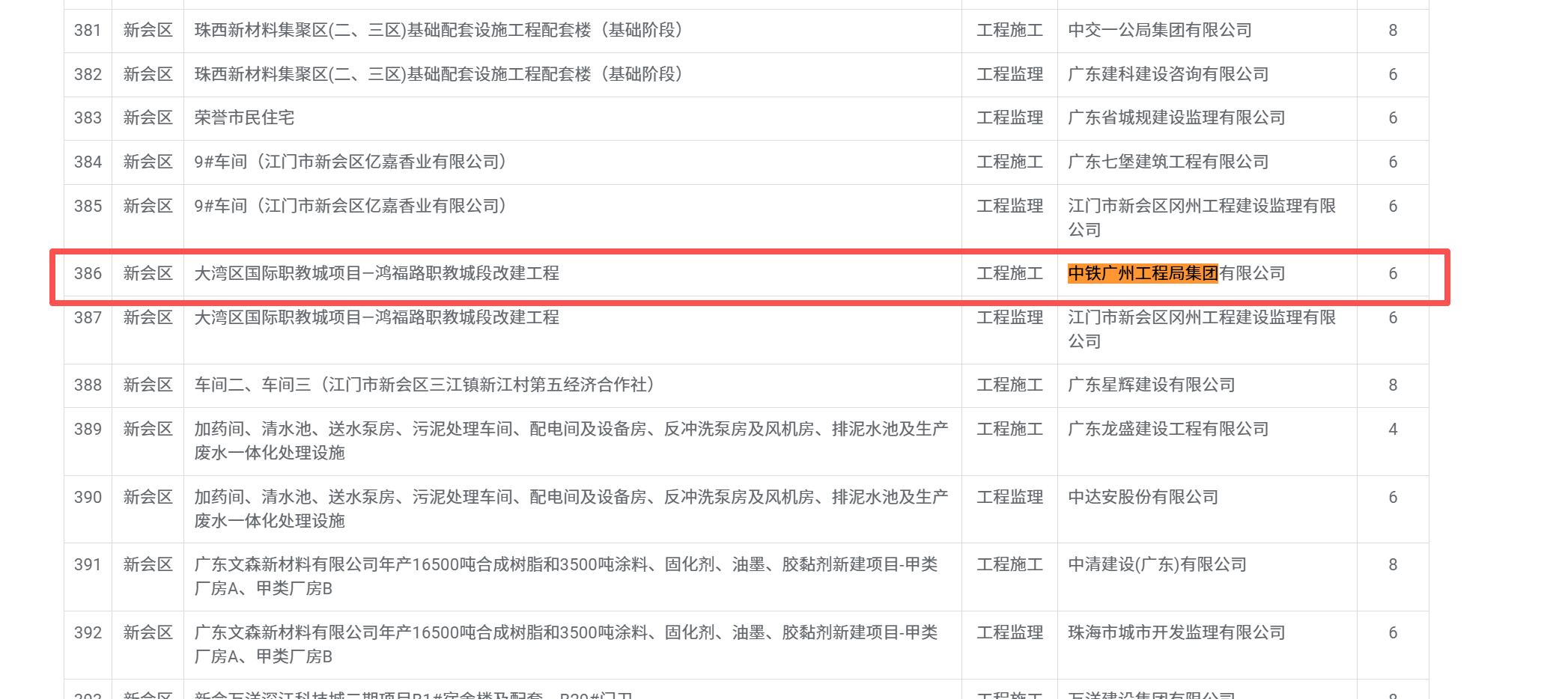The height and width of the screenshot is (699, 1568).
Task: Click company 广东龙盛建设工程有限公司
Action: click(x=1168, y=430)
